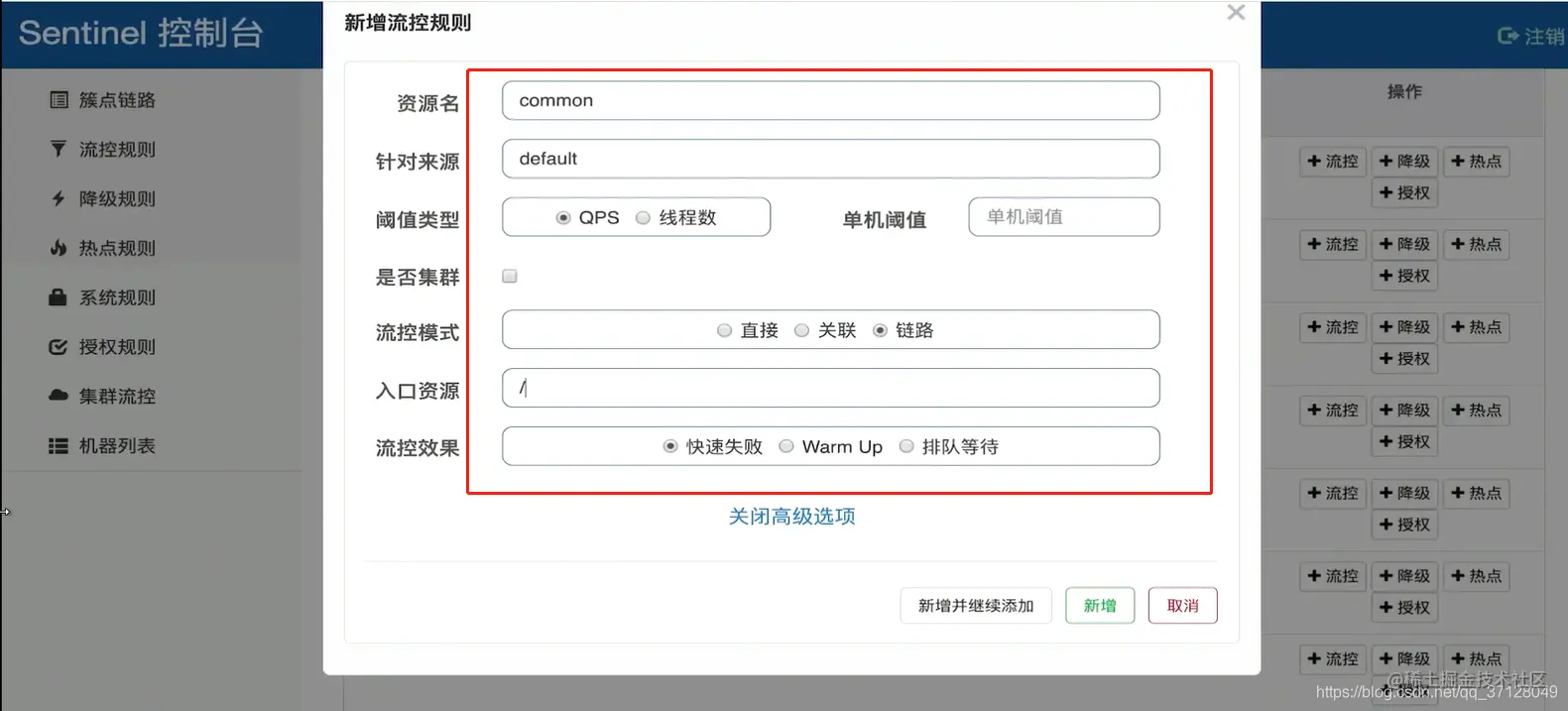Toggle the 是否集群 checkbox
Viewport: 1568px width, 711px height.
pos(510,276)
